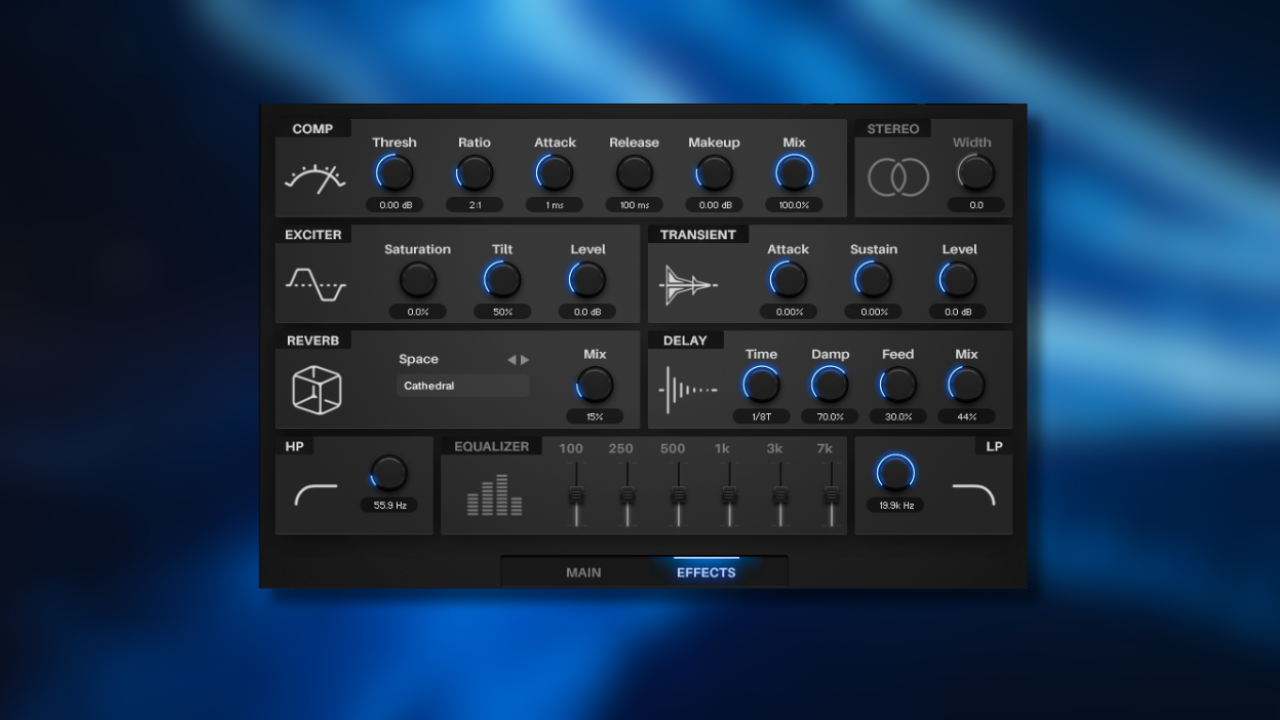Open the Cathedral reverb space dropdown

(463, 386)
